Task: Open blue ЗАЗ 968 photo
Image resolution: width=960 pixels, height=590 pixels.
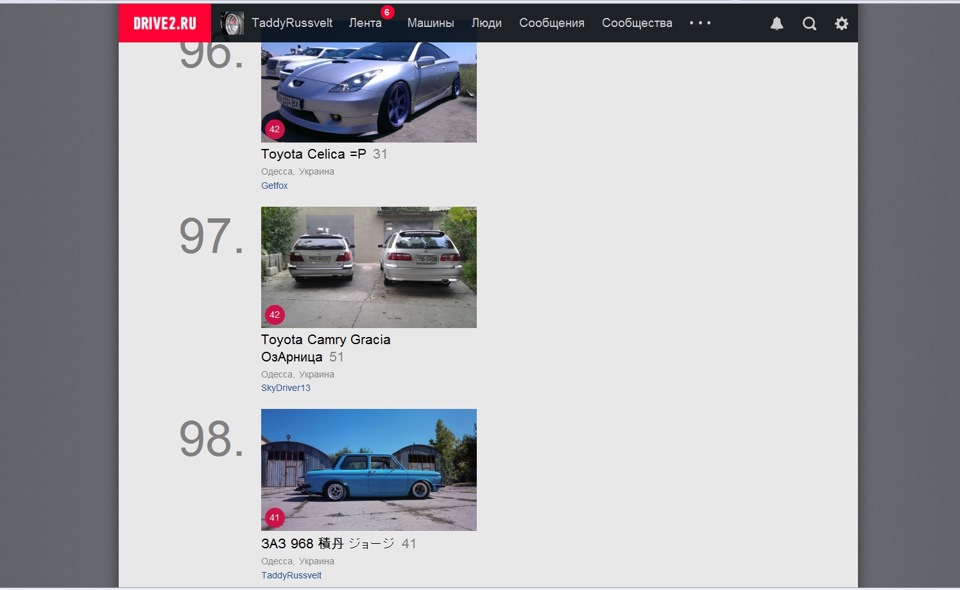Action: click(369, 469)
